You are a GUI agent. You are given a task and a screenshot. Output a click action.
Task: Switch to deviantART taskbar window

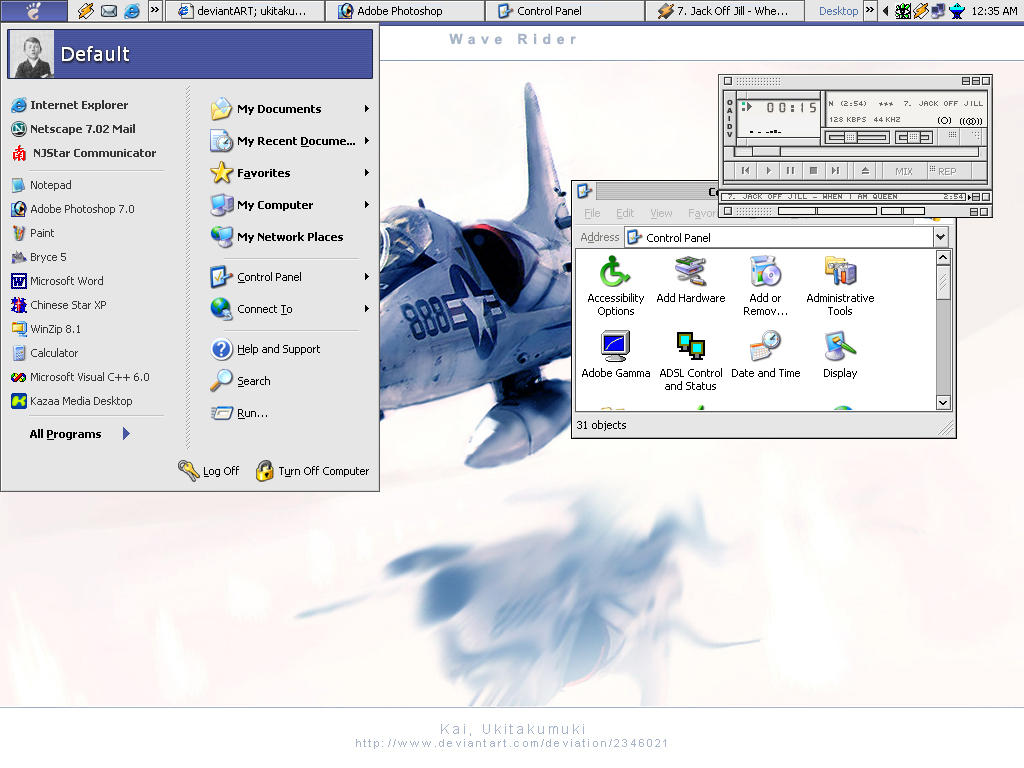(x=245, y=11)
